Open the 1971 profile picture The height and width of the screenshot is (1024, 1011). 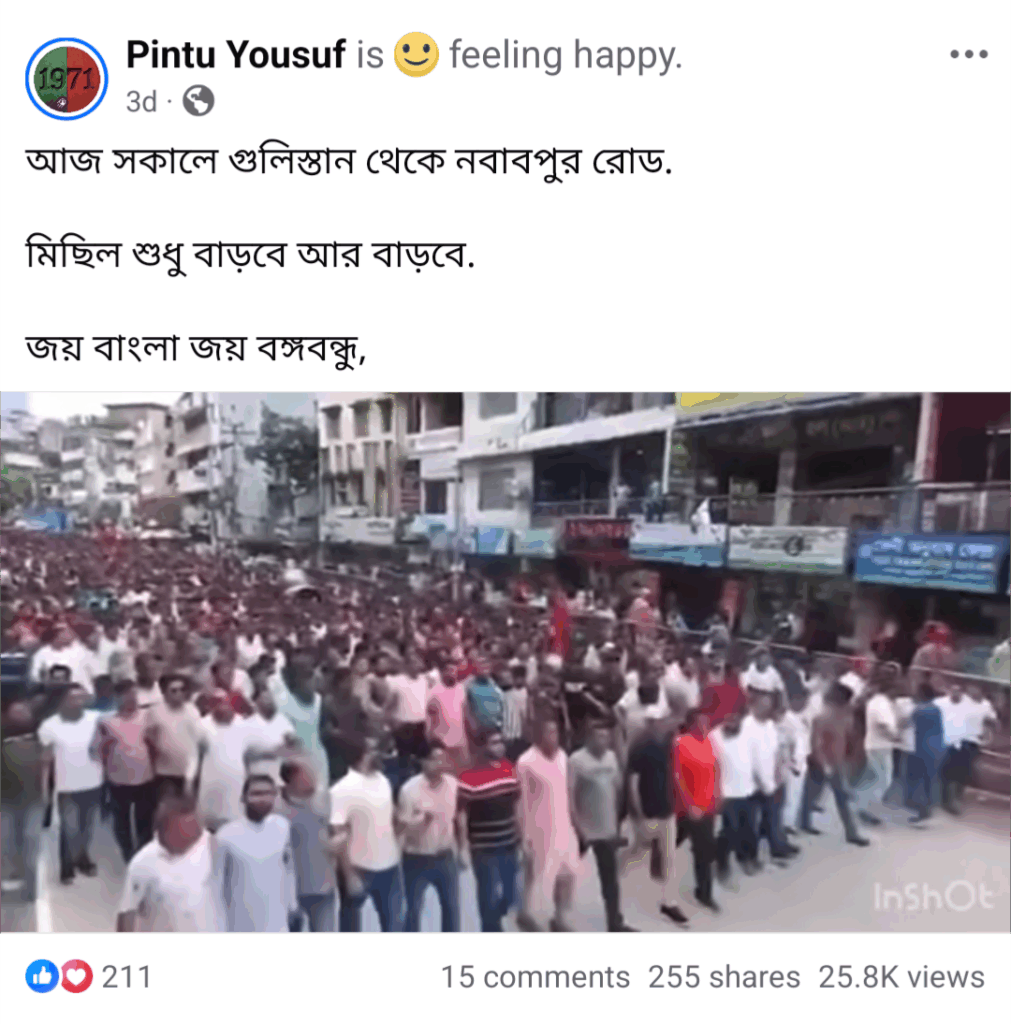click(67, 79)
